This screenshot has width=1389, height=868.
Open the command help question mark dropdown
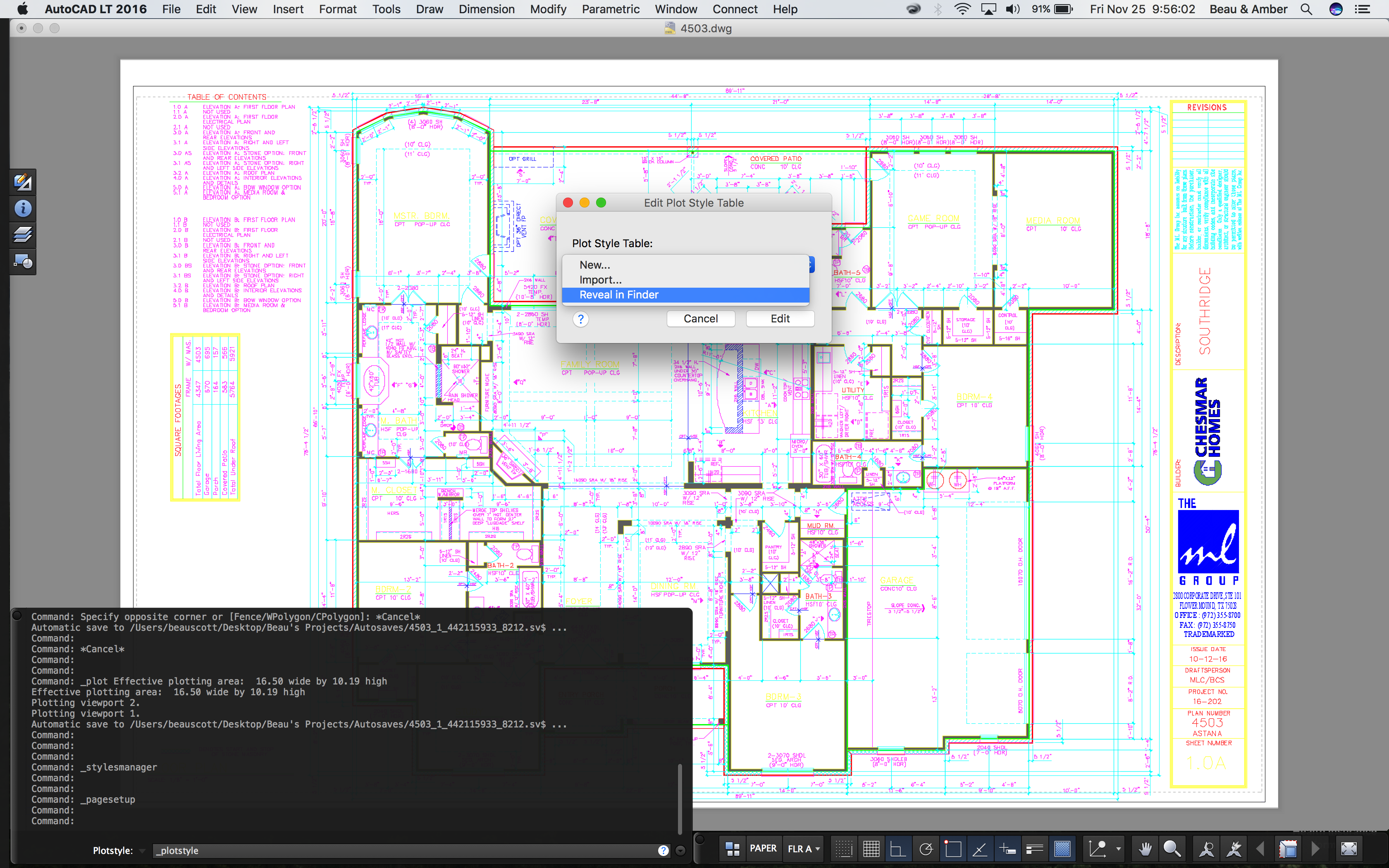click(x=664, y=850)
